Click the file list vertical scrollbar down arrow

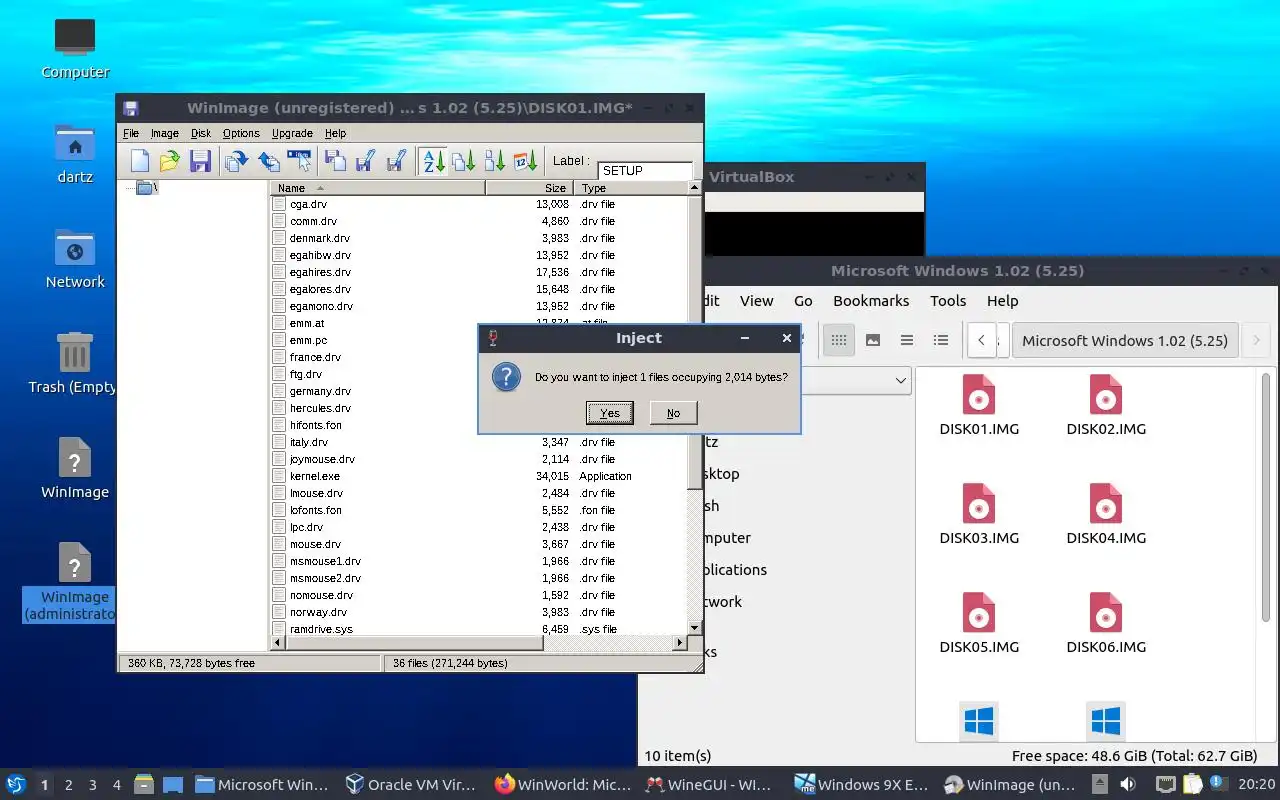click(695, 627)
